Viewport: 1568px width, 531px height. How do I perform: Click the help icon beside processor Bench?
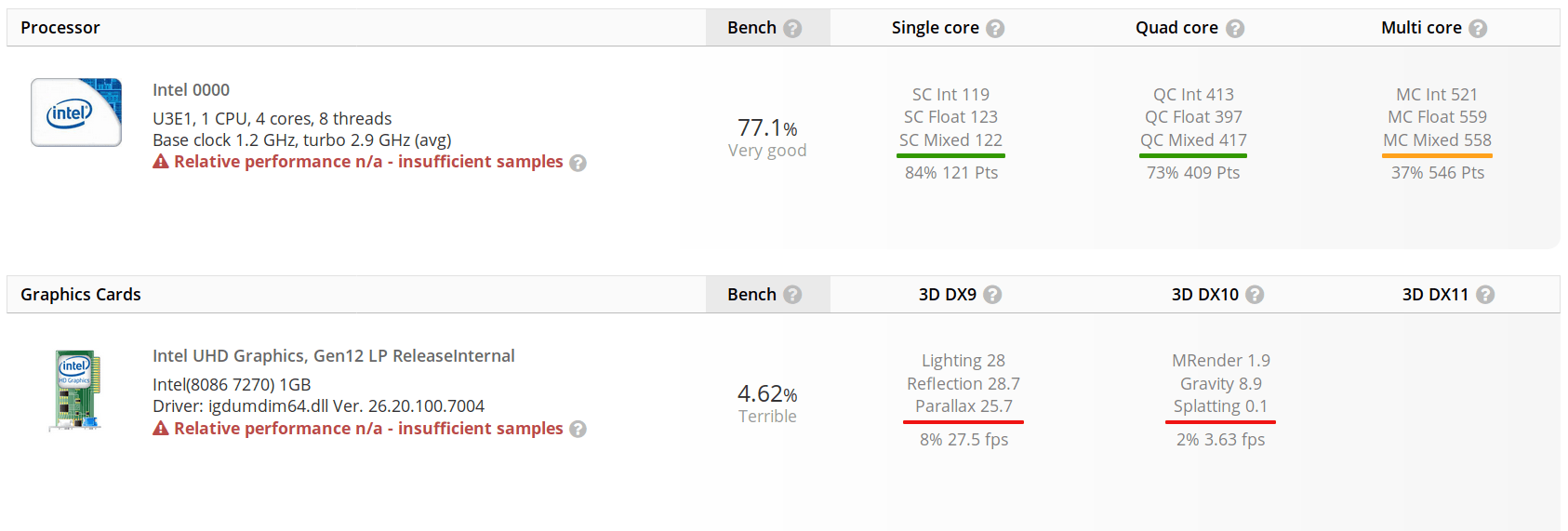tap(792, 28)
